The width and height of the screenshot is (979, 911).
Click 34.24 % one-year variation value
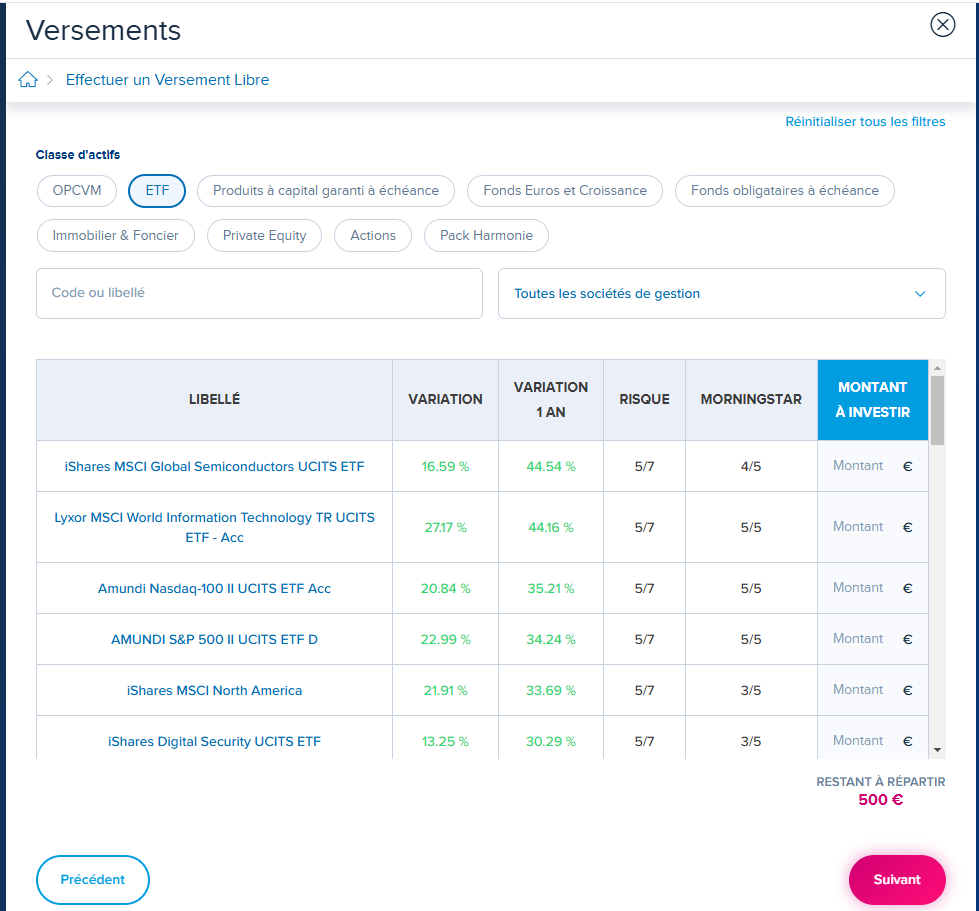551,639
